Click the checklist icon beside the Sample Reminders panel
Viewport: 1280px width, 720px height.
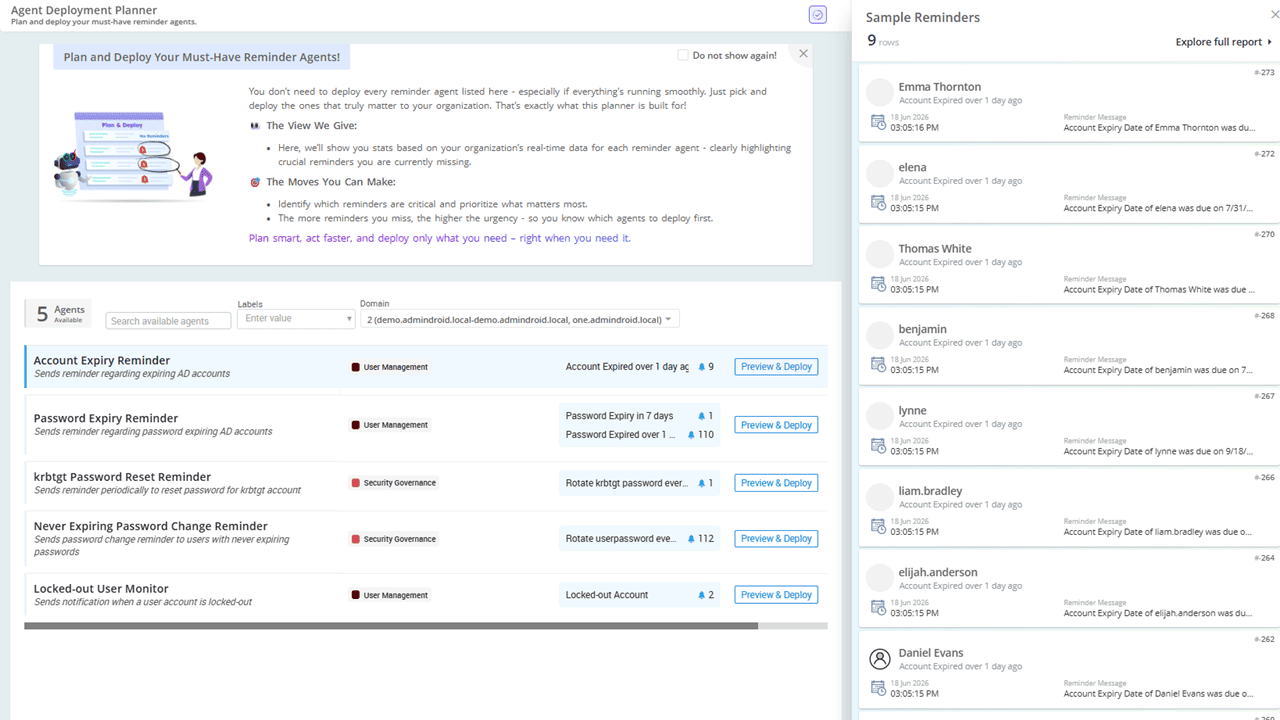coord(817,15)
